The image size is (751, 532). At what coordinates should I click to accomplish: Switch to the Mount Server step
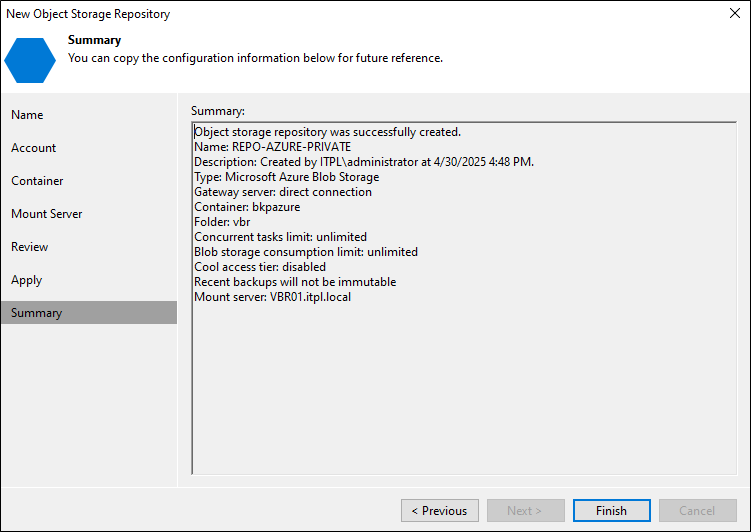(x=46, y=214)
